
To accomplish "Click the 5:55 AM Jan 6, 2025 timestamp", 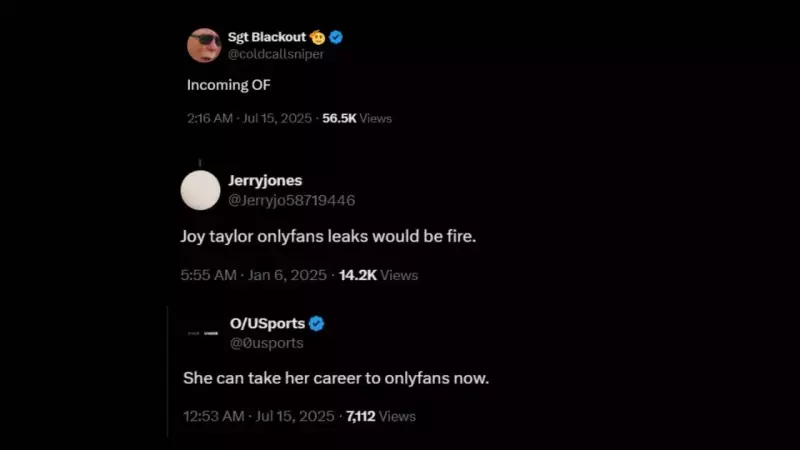I will [254, 275].
